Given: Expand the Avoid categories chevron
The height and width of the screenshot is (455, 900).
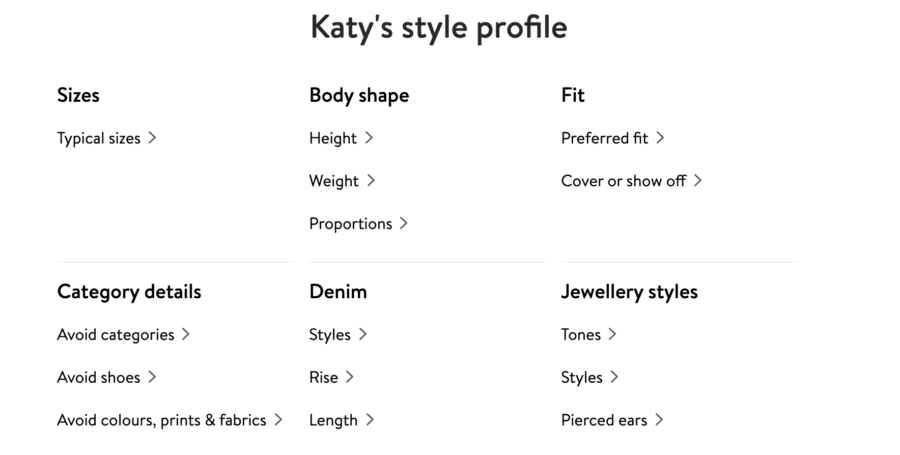Looking at the screenshot, I should (185, 334).
